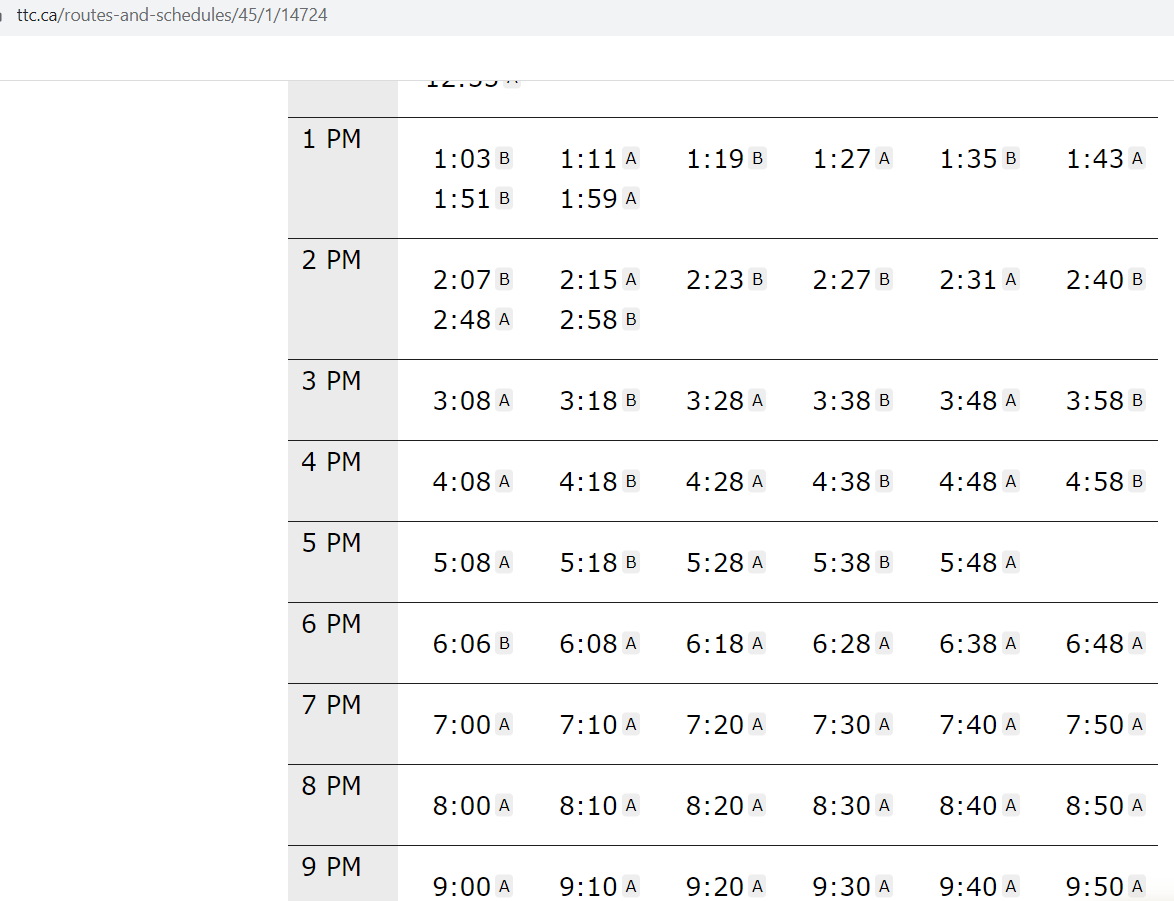This screenshot has height=901, width=1174.
Task: Select the A badge next to 7:30
Action: [x=884, y=724]
